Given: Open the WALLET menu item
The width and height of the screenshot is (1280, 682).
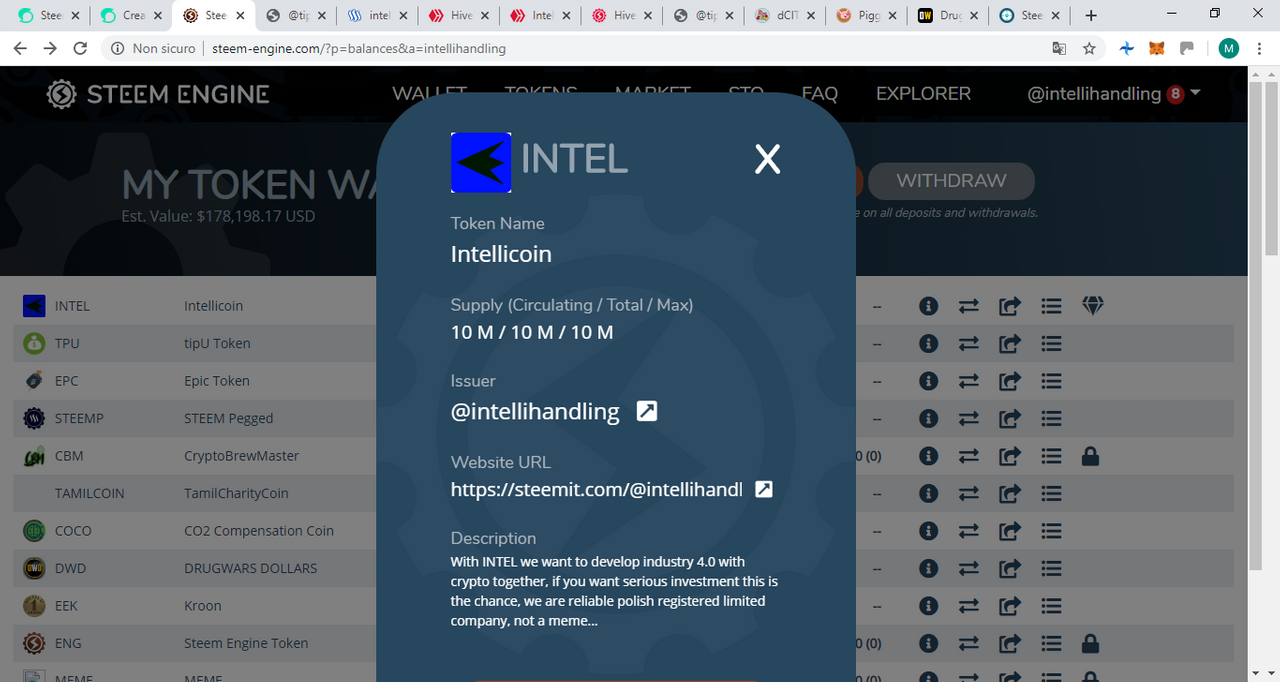Looking at the screenshot, I should click(429, 93).
